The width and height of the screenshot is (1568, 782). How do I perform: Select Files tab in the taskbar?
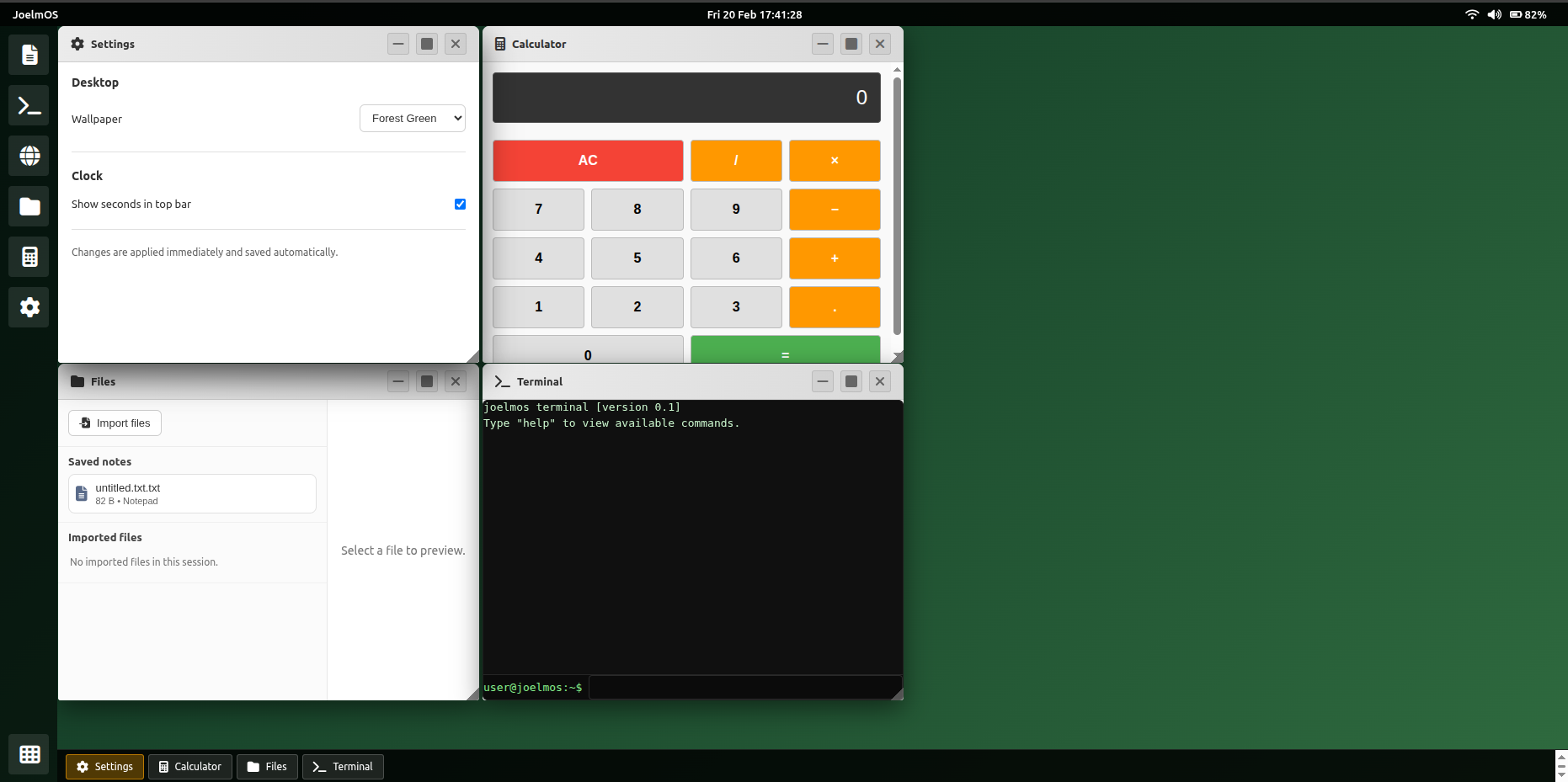[267, 767]
